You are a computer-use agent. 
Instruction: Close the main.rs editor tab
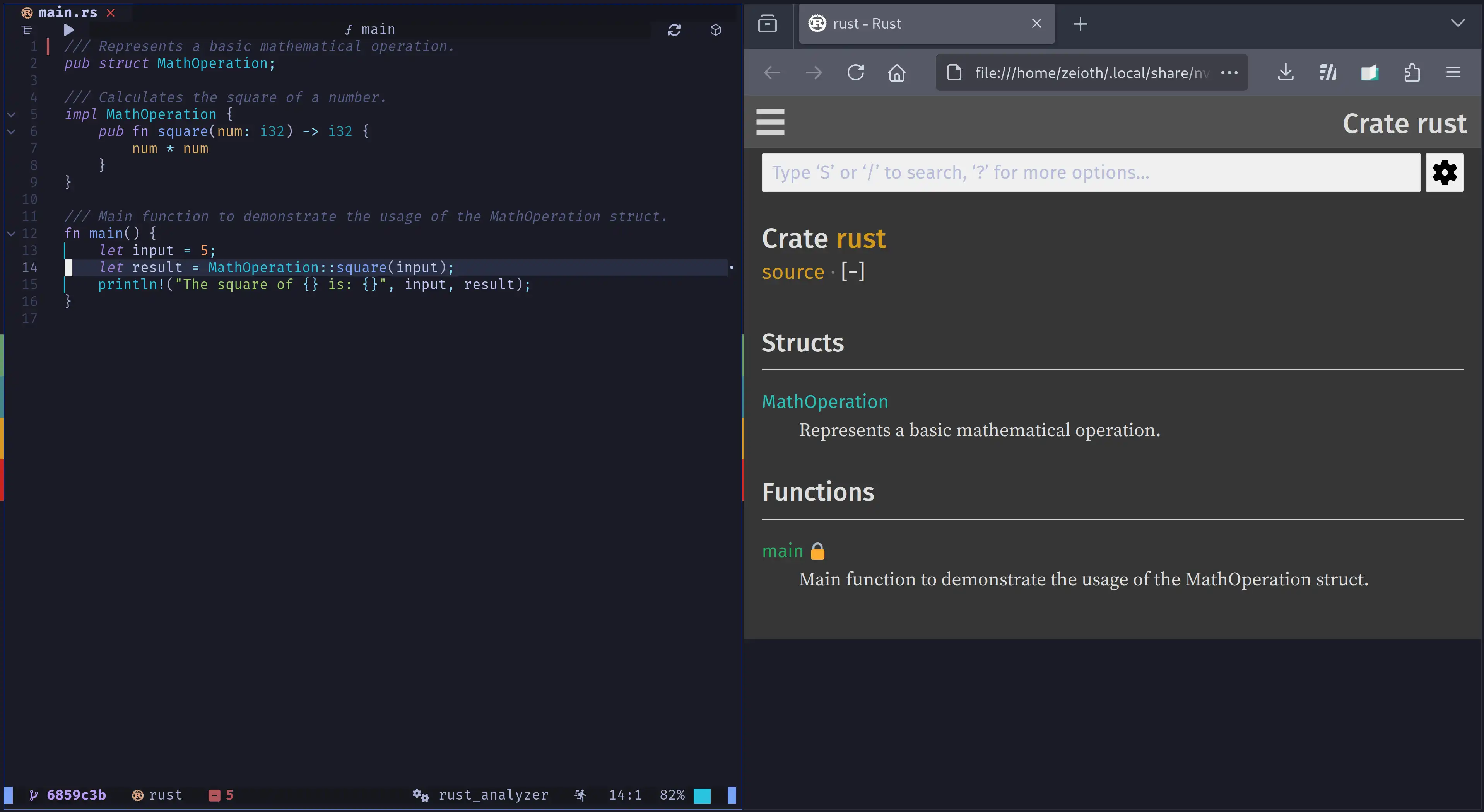[111, 13]
